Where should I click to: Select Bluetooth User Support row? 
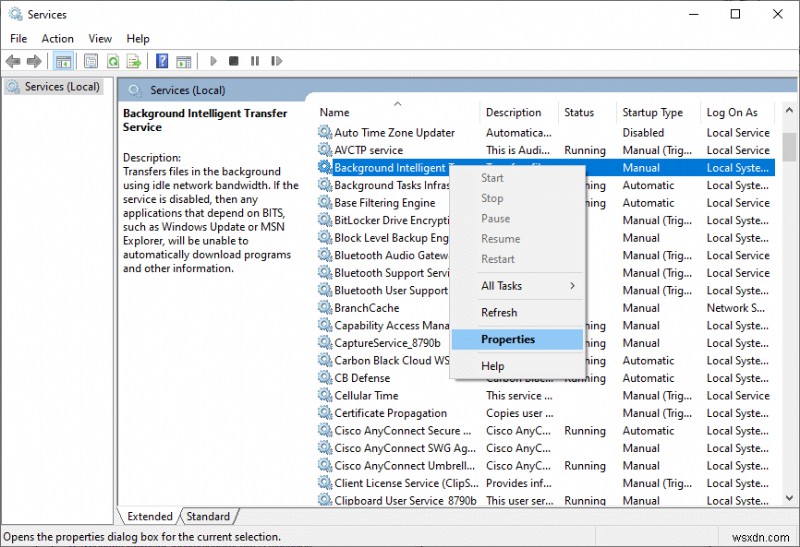point(545,290)
